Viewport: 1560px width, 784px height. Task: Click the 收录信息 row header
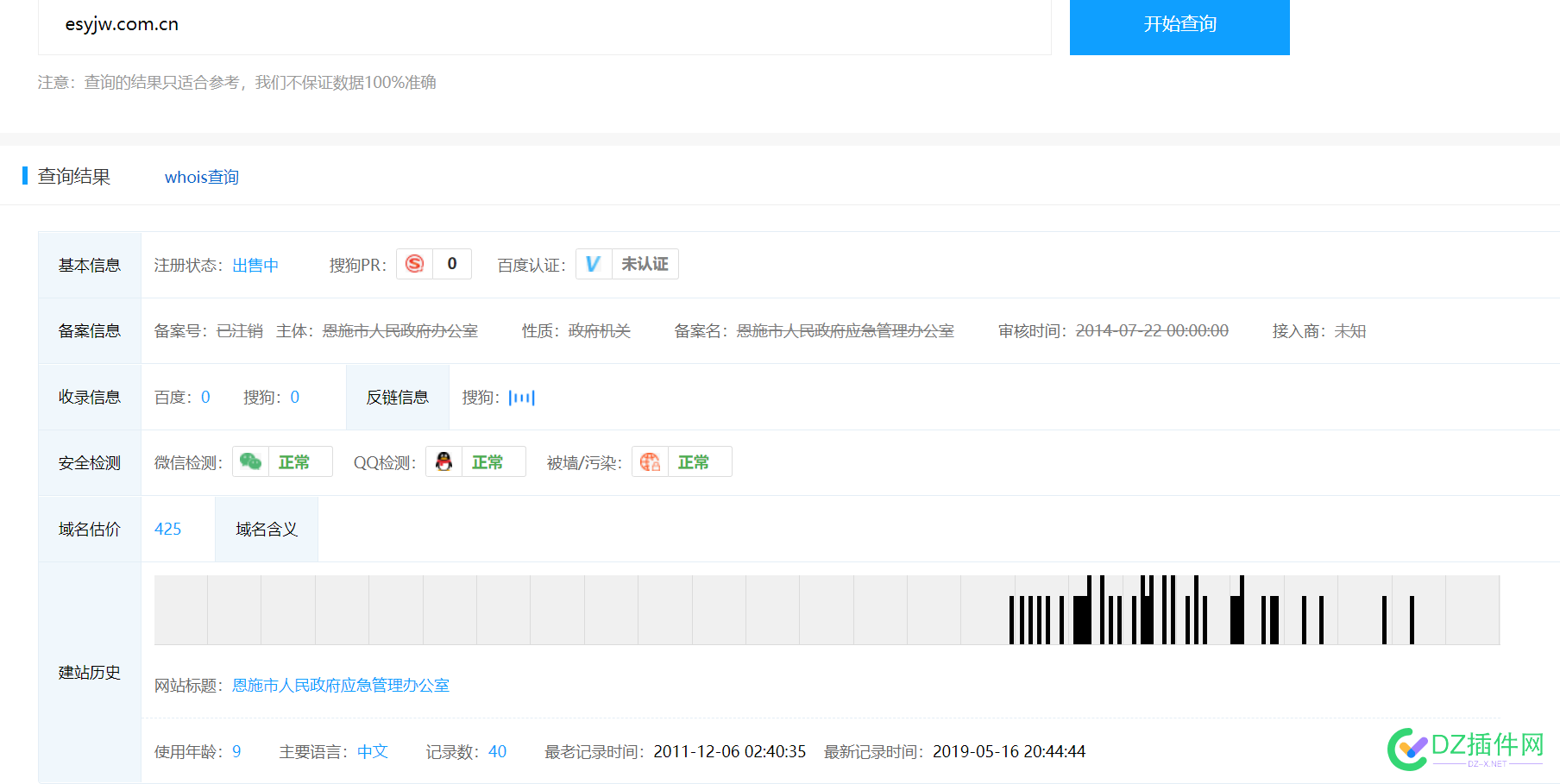click(x=90, y=397)
